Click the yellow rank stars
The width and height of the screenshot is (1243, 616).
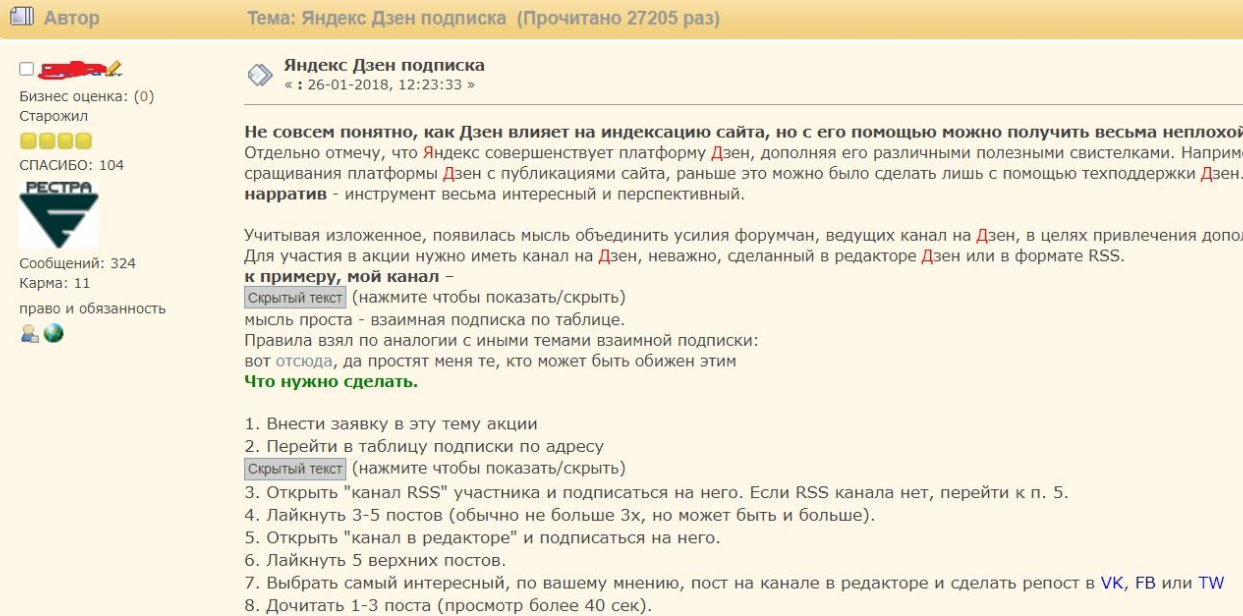pyautogui.click(x=56, y=141)
